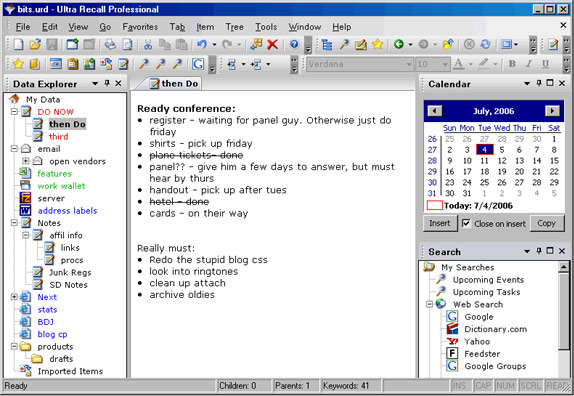Image resolution: width=574 pixels, height=396 pixels.
Task: Undo the last action
Action: tap(202, 45)
